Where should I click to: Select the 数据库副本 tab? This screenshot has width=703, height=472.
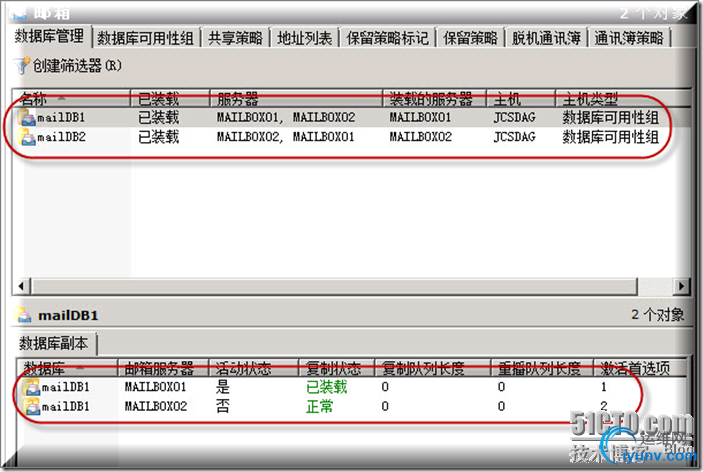pyautogui.click(x=53, y=343)
